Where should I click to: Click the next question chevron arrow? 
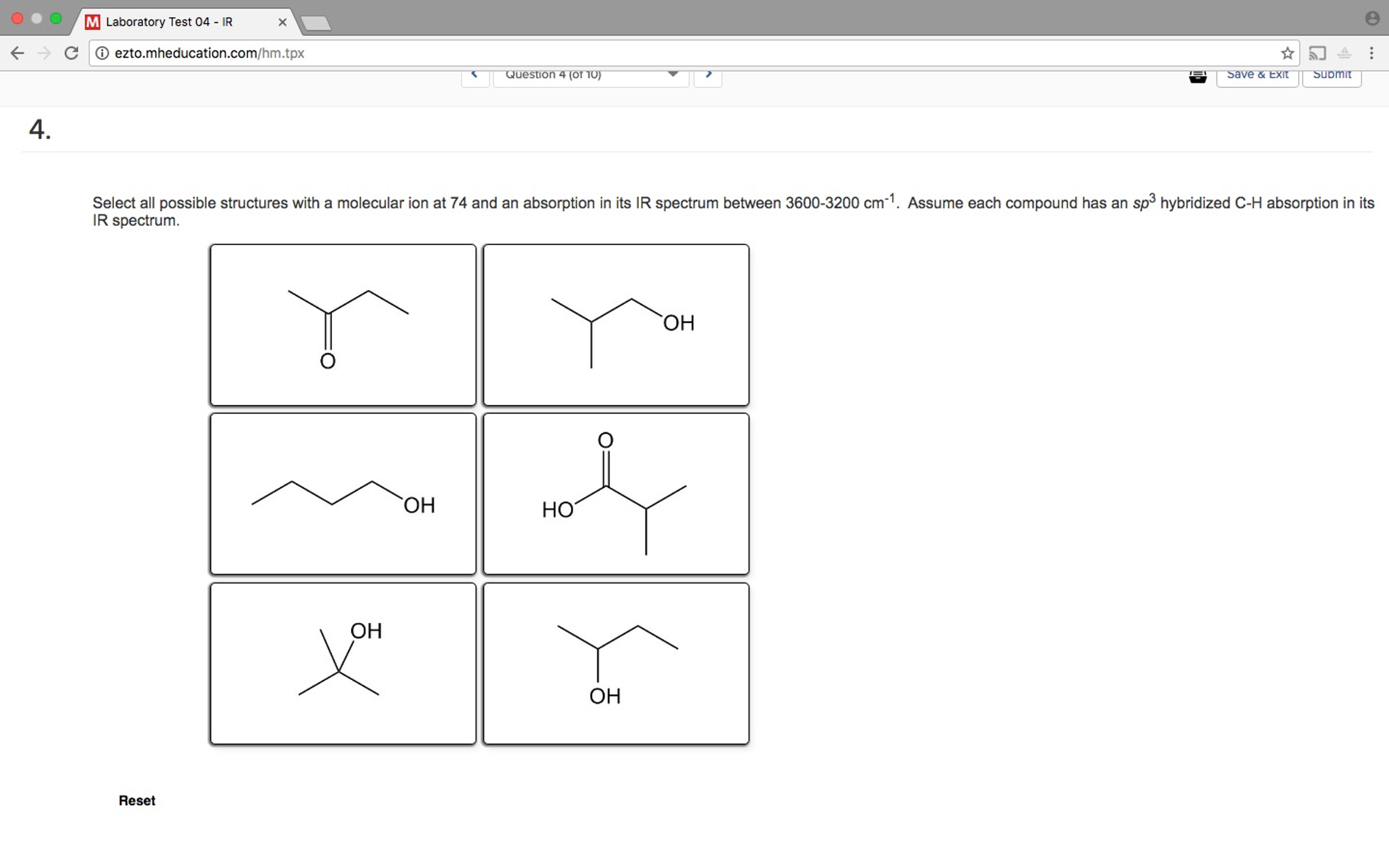coord(708,75)
